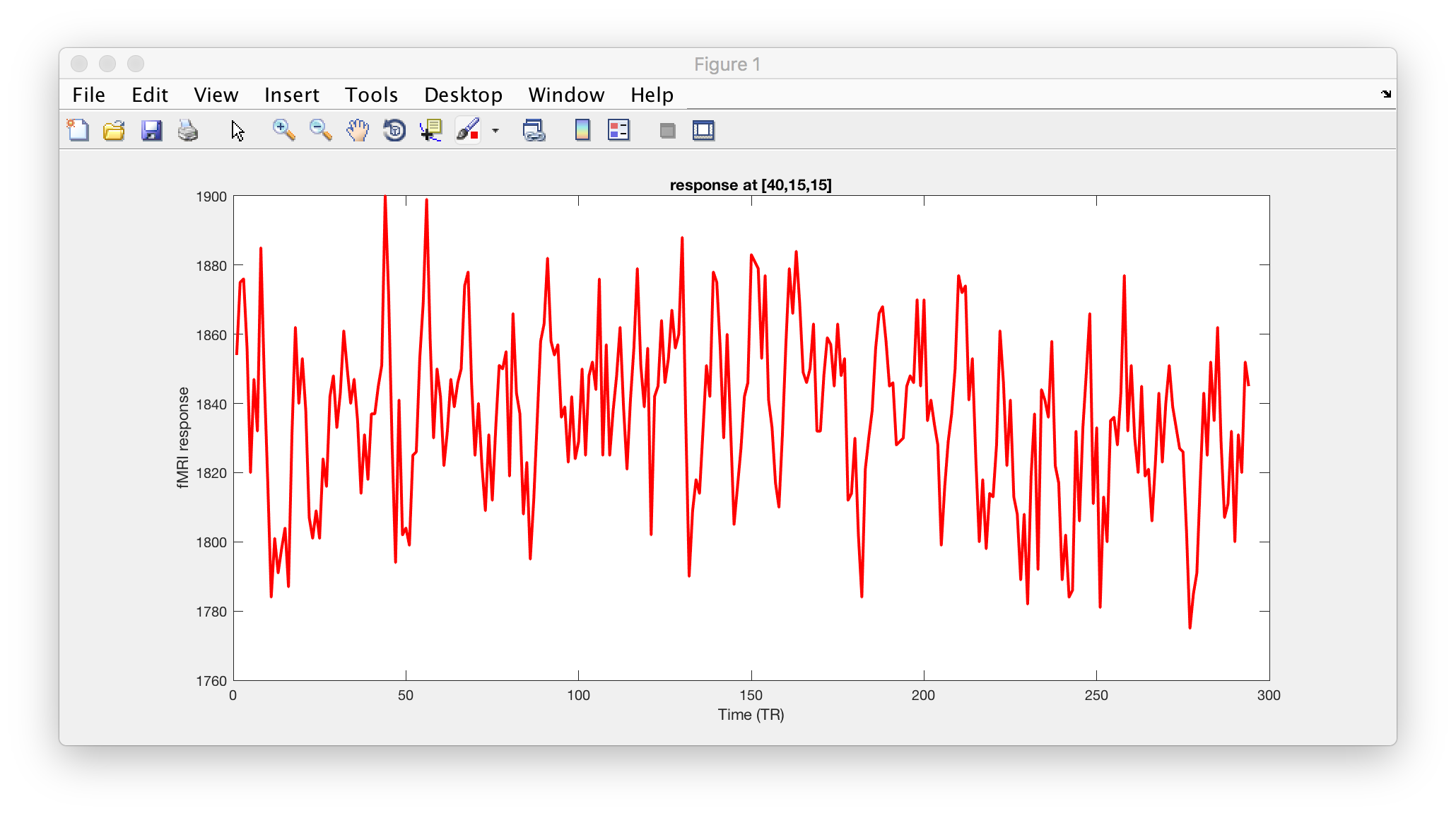Image resolution: width=1456 pixels, height=816 pixels.
Task: Click the zoom in magnifier icon
Action: point(282,130)
